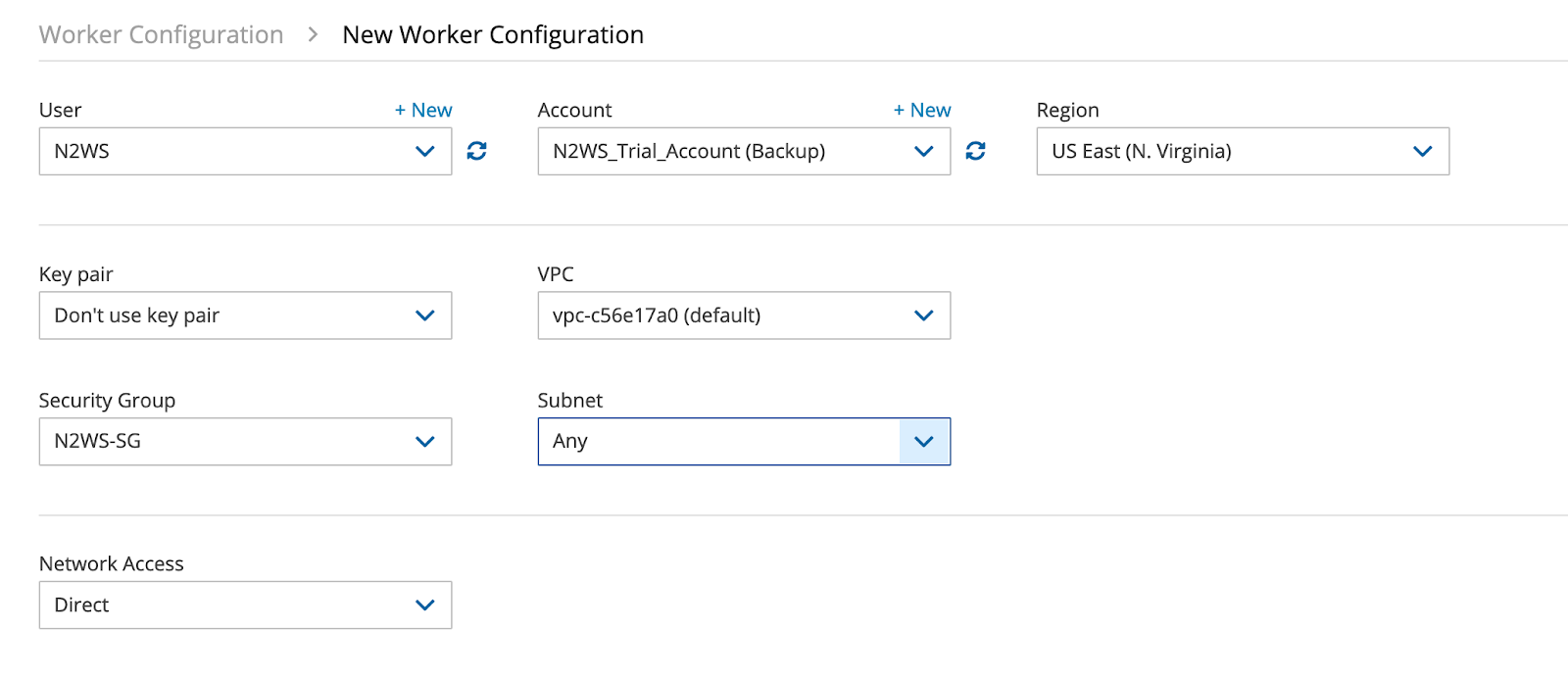This screenshot has width=1568, height=678.
Task: Open Network Access dropdown set to Direct
Action: point(225,605)
